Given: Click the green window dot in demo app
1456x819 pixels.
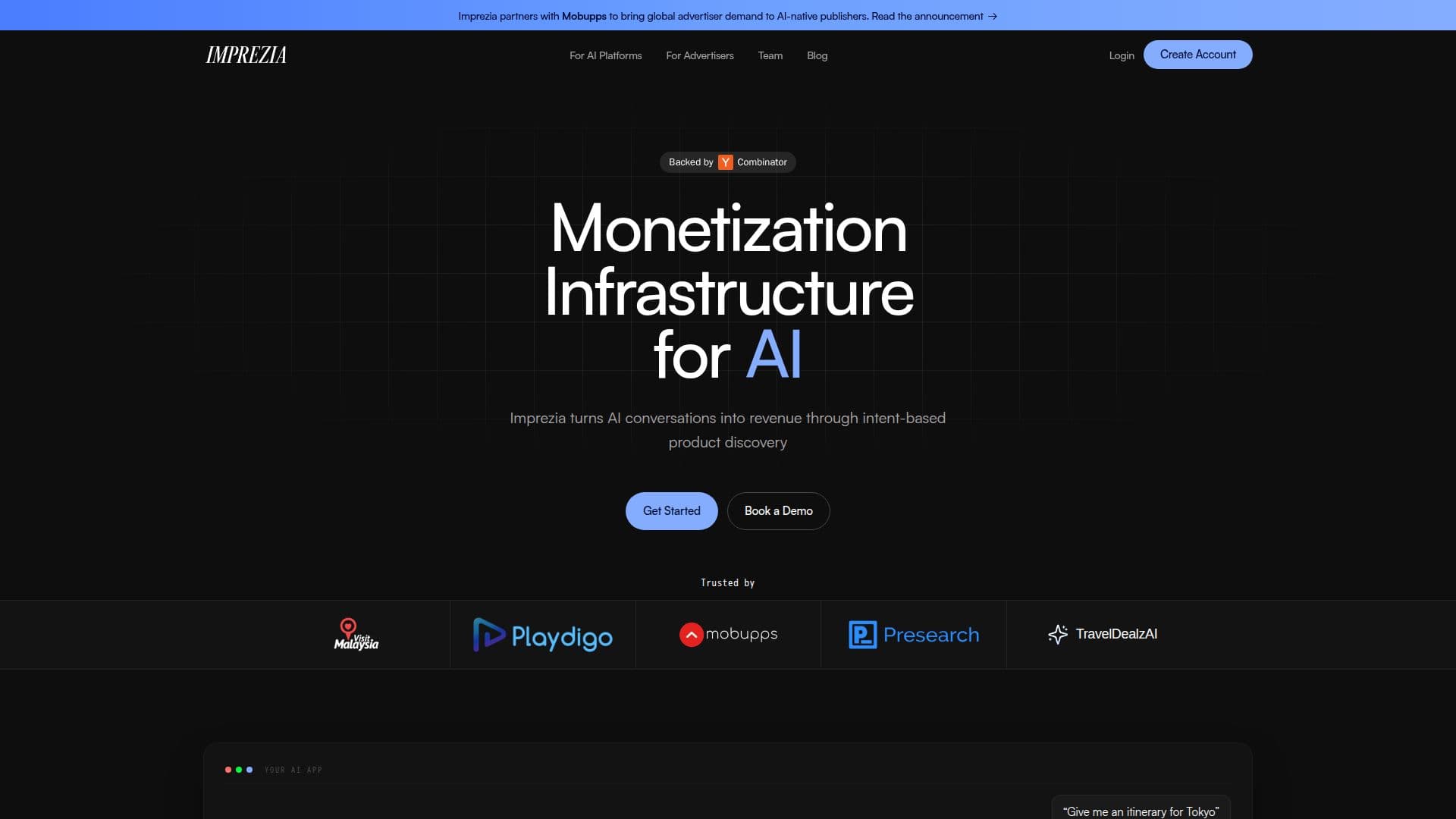Looking at the screenshot, I should 239,770.
